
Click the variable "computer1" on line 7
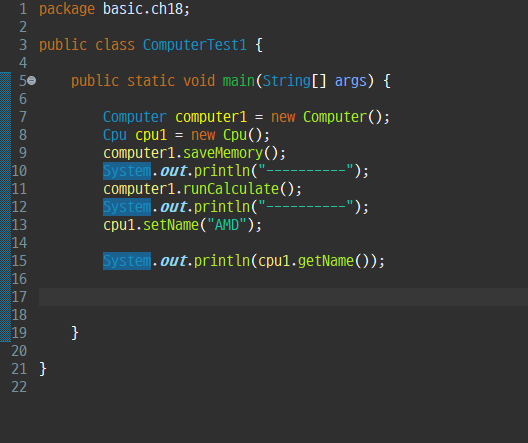click(211, 117)
